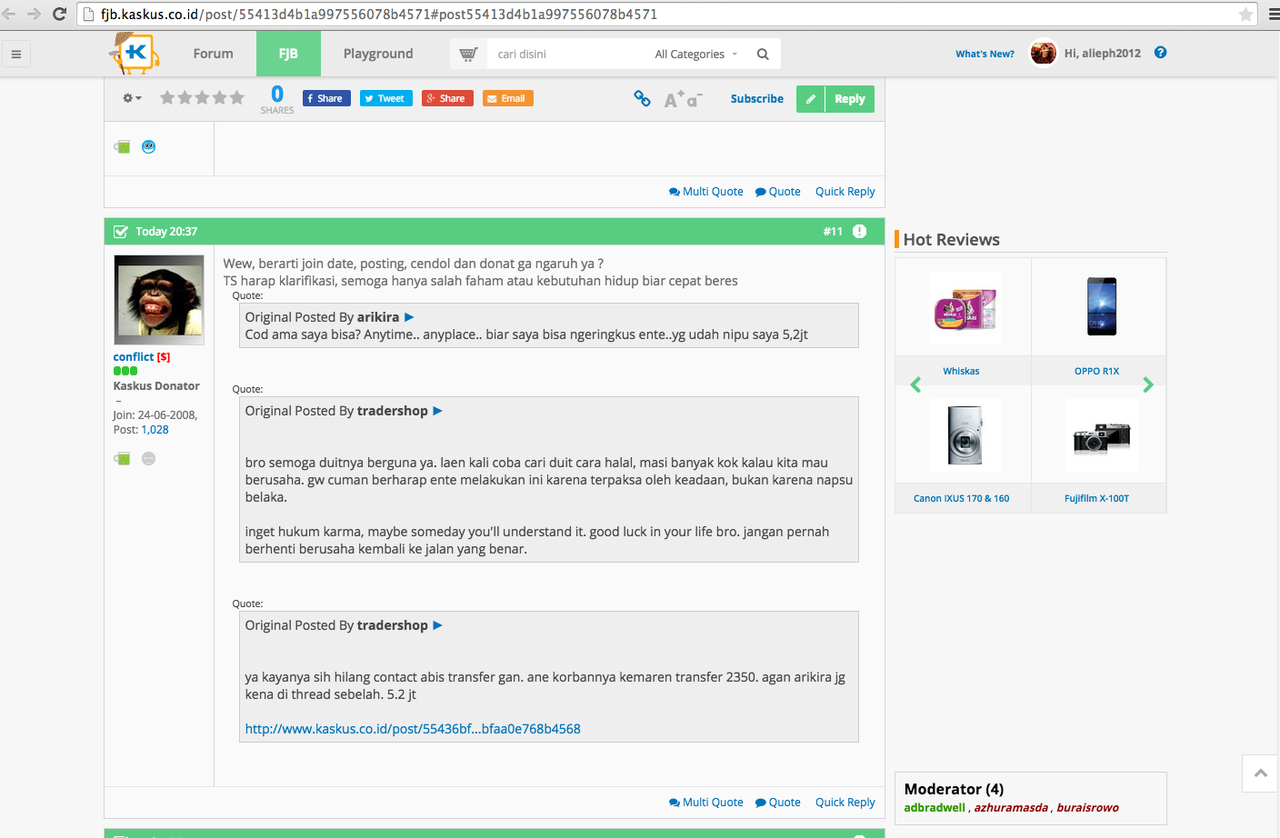Click the 'Today 20:37' post timestamp

[166, 231]
